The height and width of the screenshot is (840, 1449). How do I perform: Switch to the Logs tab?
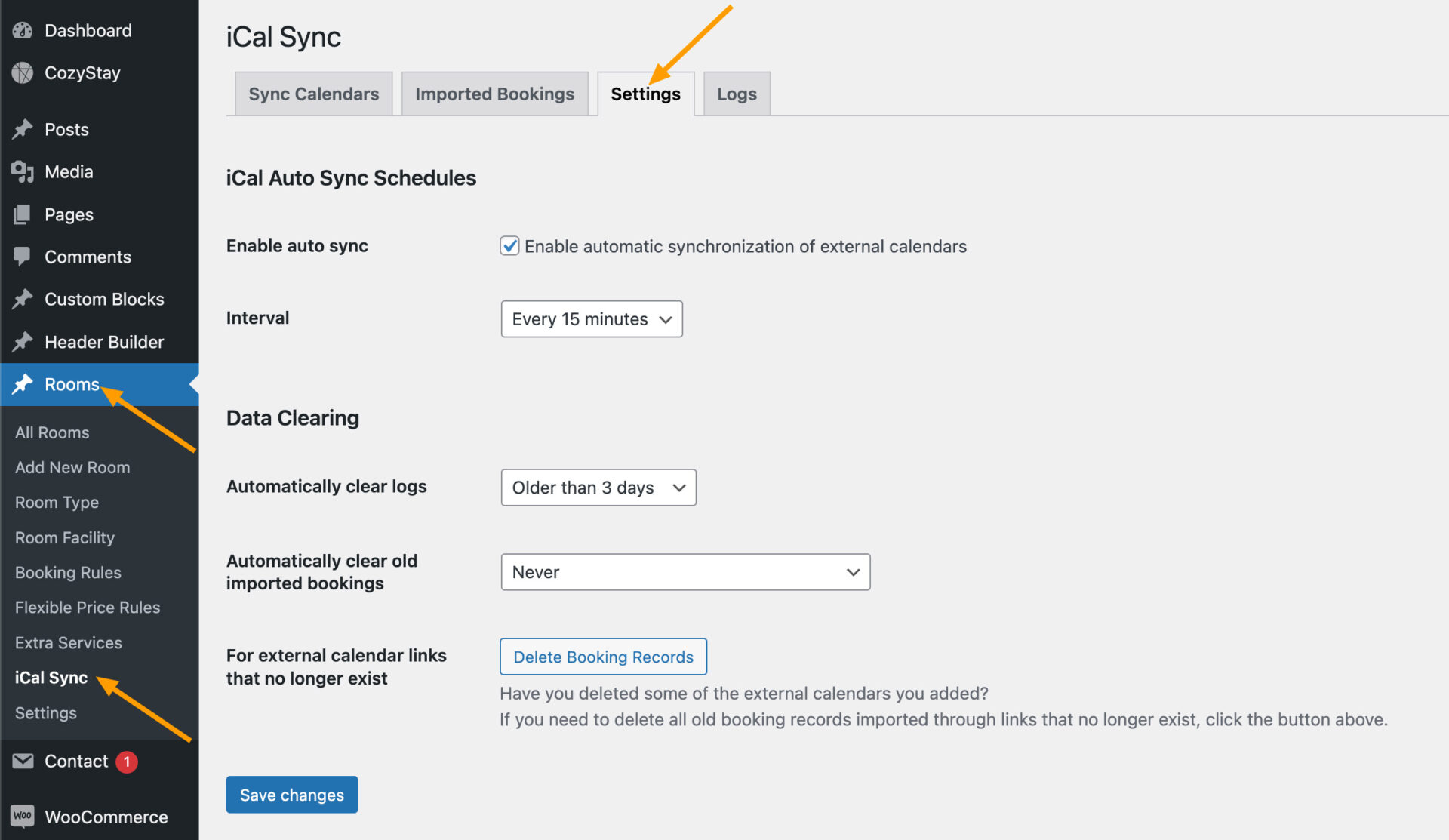point(735,93)
